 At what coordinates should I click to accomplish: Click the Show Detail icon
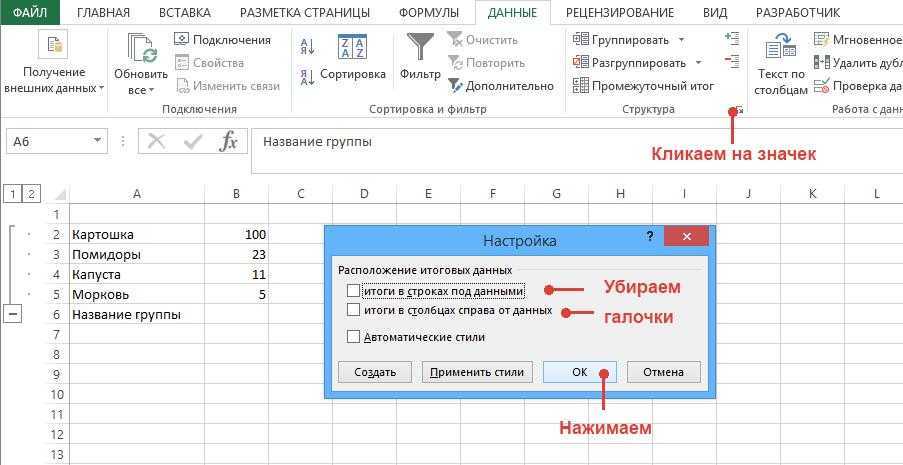tap(732, 39)
